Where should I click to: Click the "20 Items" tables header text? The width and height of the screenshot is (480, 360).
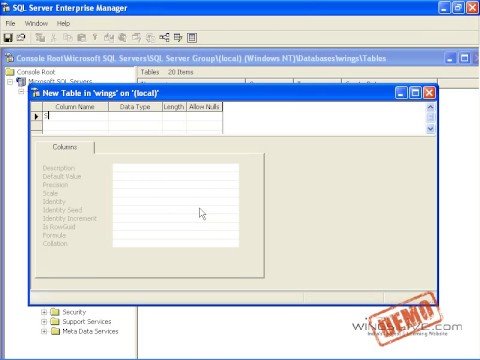pos(181,72)
